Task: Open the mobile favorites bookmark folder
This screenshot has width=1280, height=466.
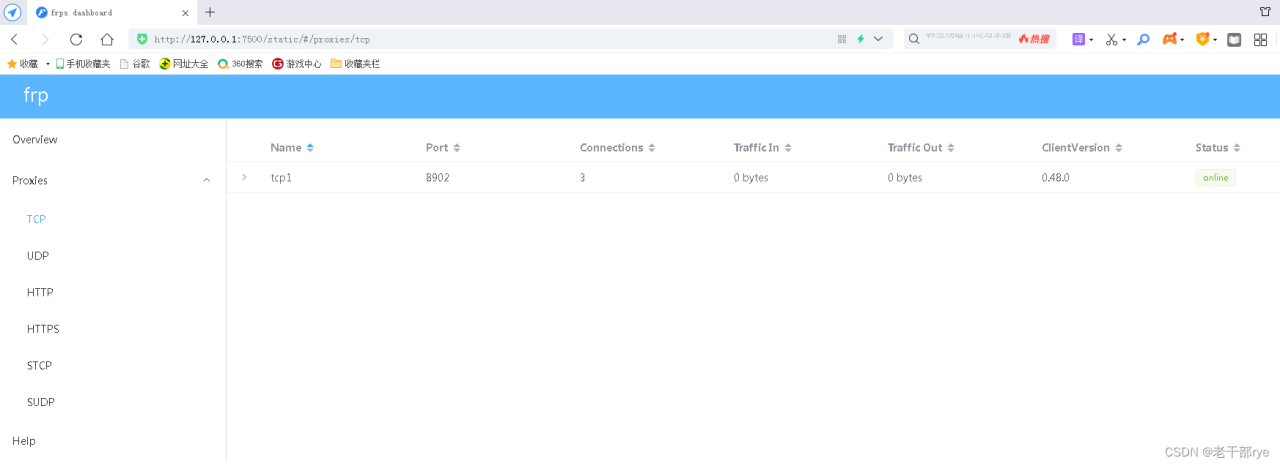Action: [x=83, y=63]
